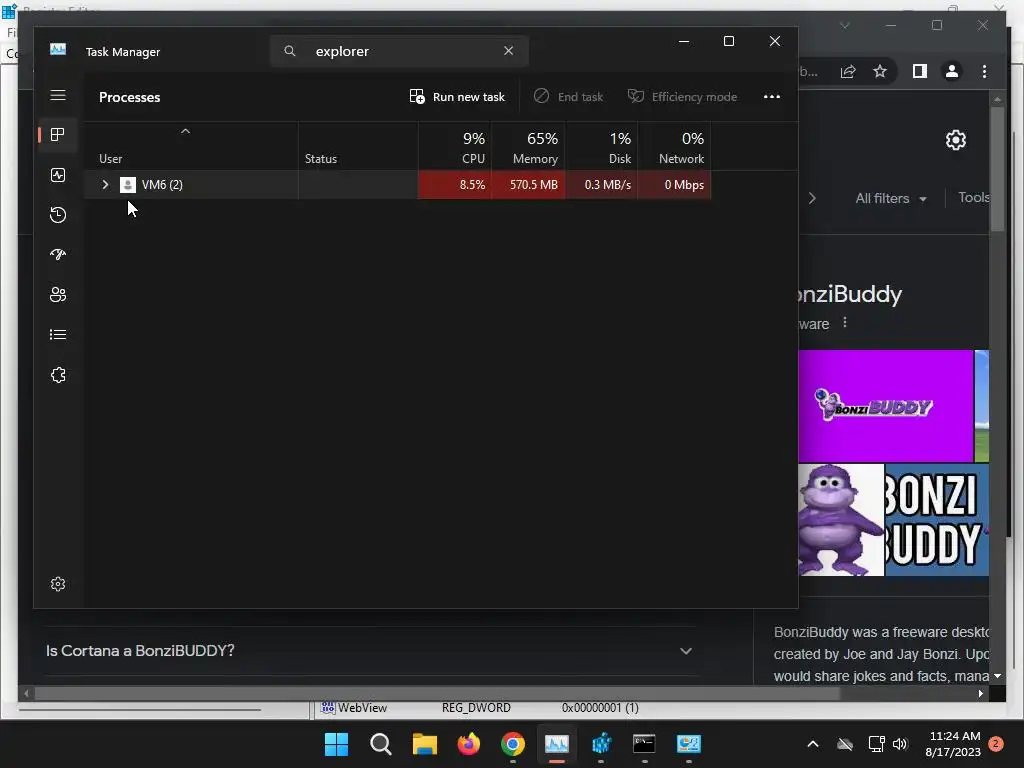Screen dimensions: 1024x768
Task: Click the Task Manager title bar app icon
Action: [x=58, y=49]
